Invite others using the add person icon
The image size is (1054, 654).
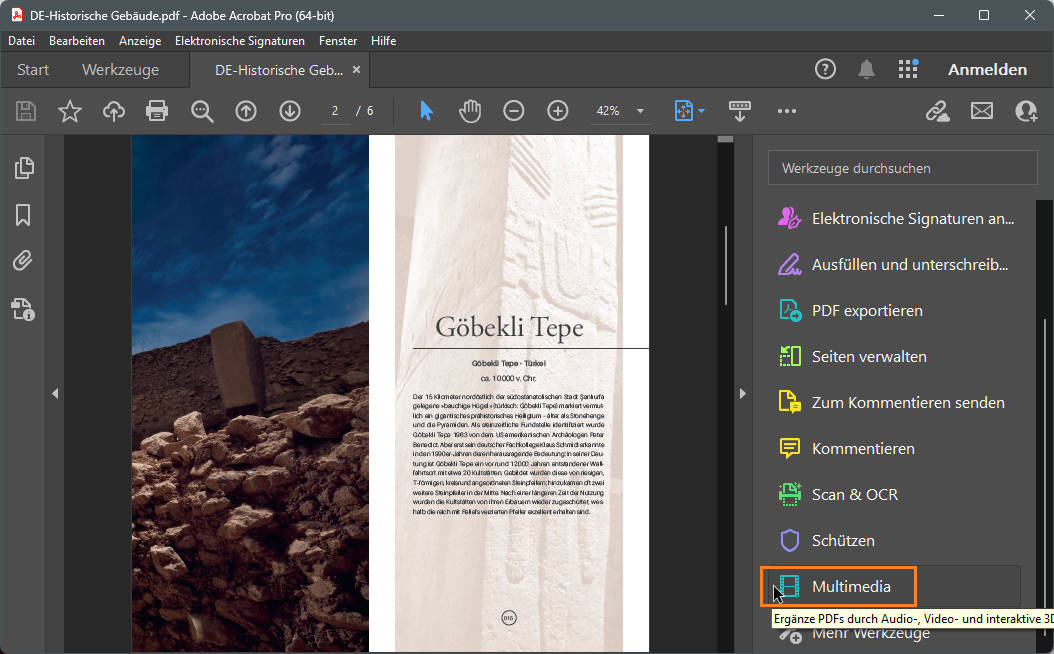tap(1026, 111)
